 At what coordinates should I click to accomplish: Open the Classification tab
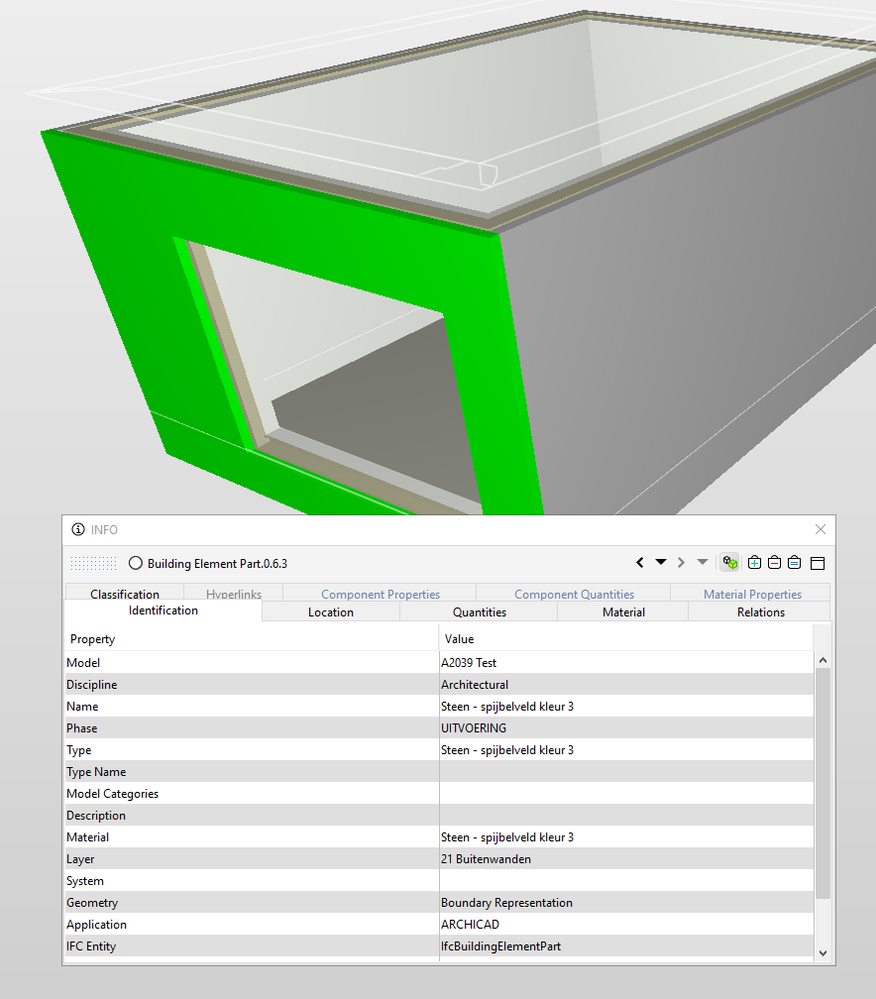tap(123, 593)
